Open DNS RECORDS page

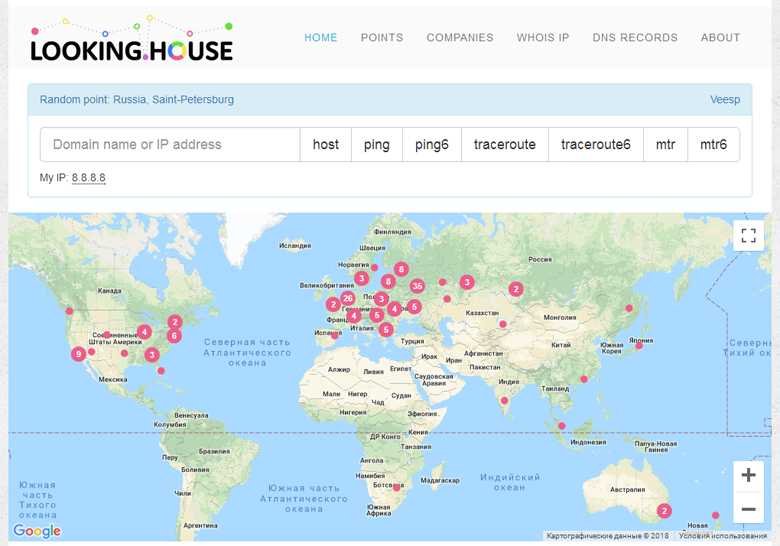635,38
